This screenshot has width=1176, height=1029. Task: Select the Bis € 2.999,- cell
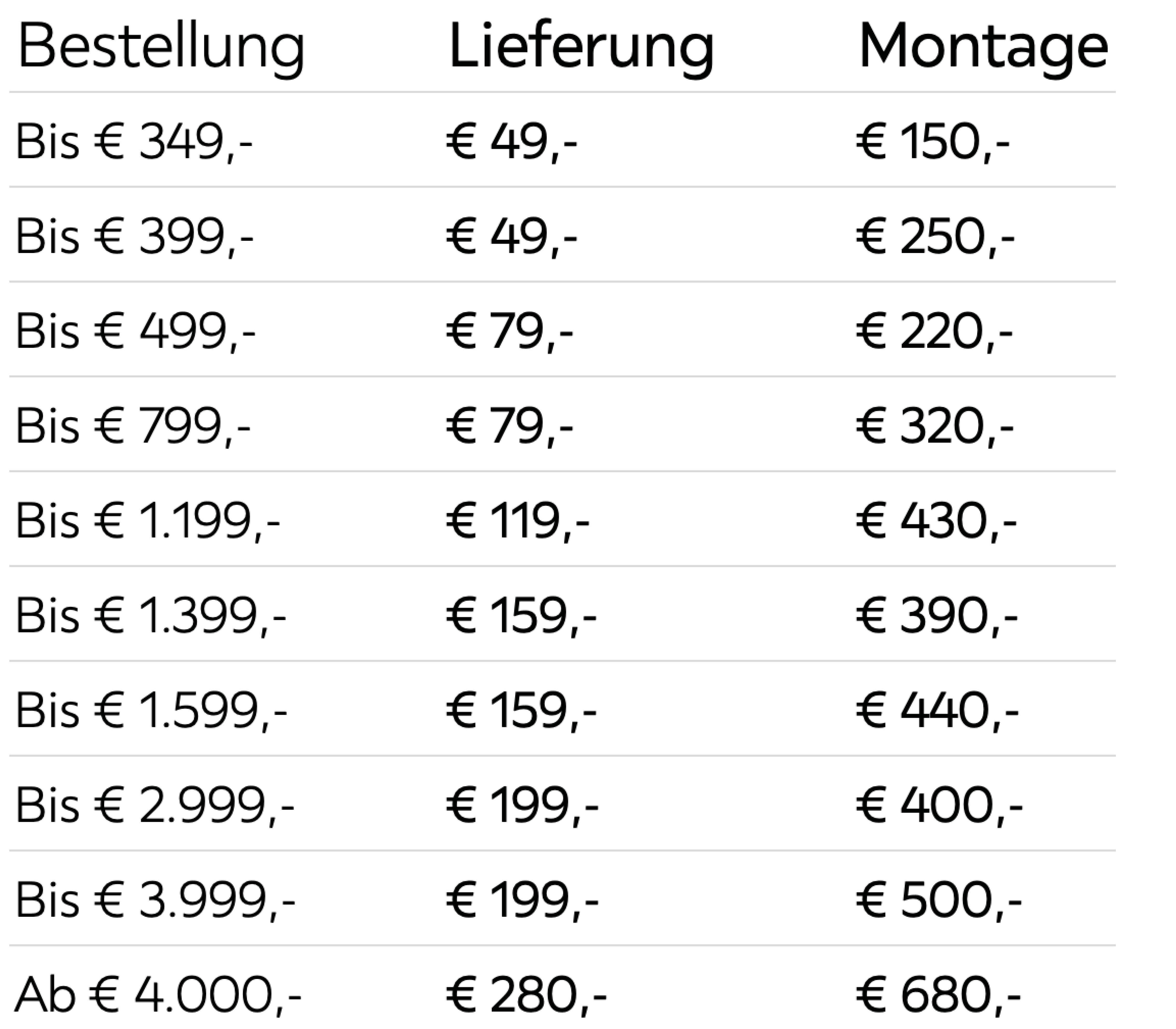[155, 805]
